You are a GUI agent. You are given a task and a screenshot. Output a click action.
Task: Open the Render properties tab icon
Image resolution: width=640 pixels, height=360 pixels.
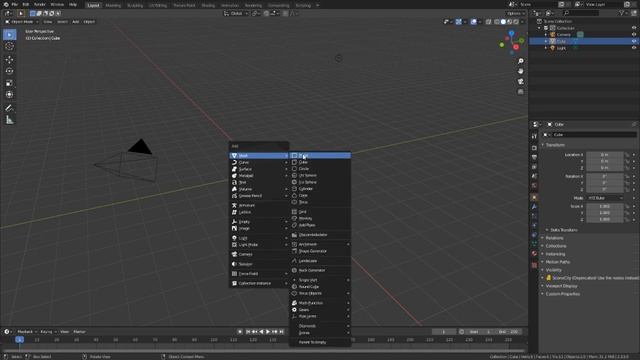pyautogui.click(x=534, y=148)
